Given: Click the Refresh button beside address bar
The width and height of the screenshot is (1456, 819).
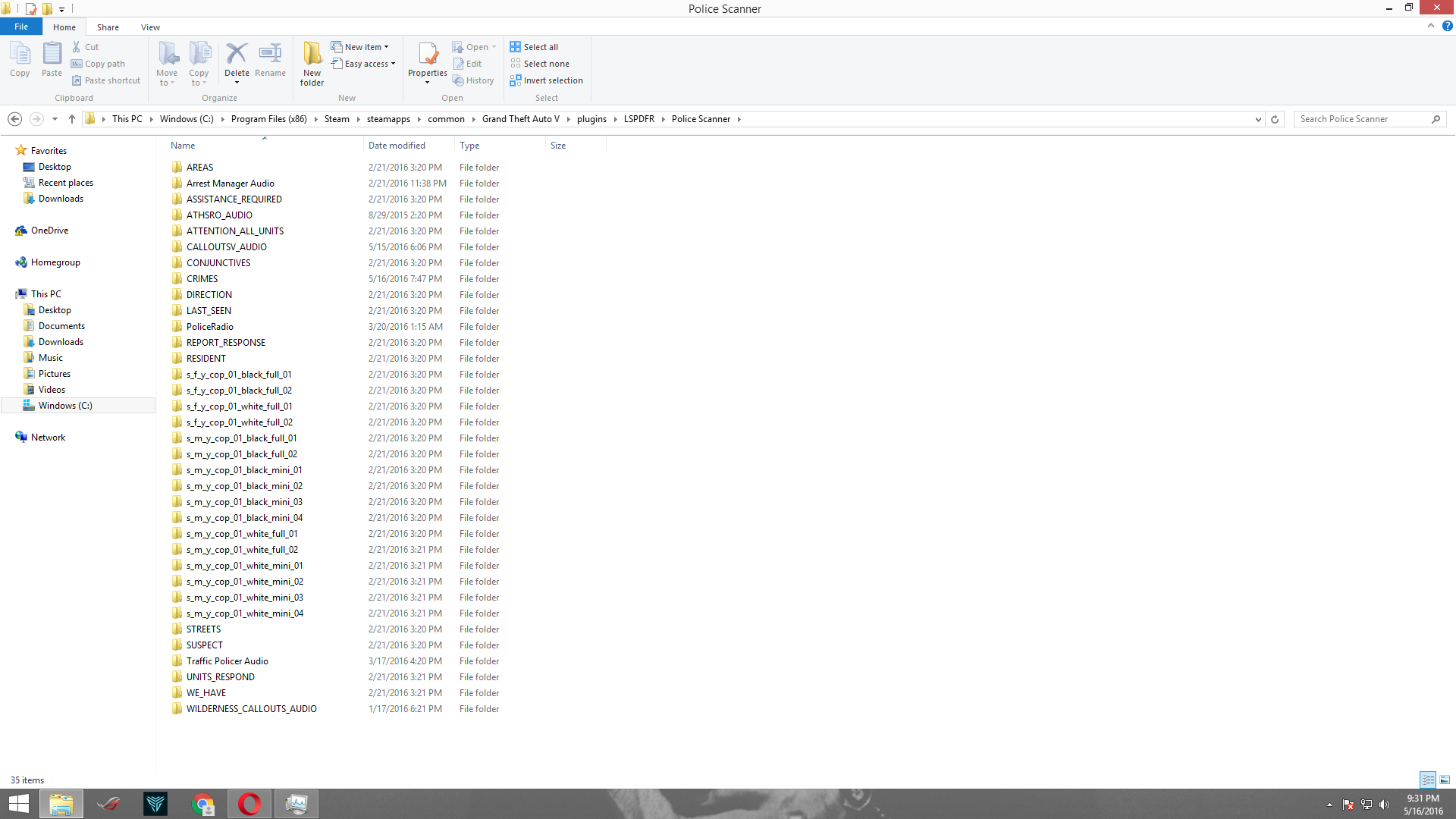Looking at the screenshot, I should [1275, 119].
